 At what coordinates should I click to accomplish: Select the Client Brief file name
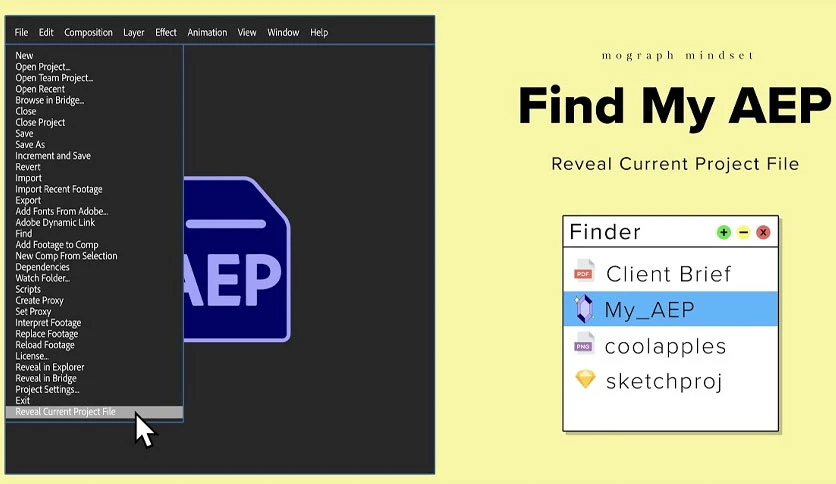click(669, 274)
